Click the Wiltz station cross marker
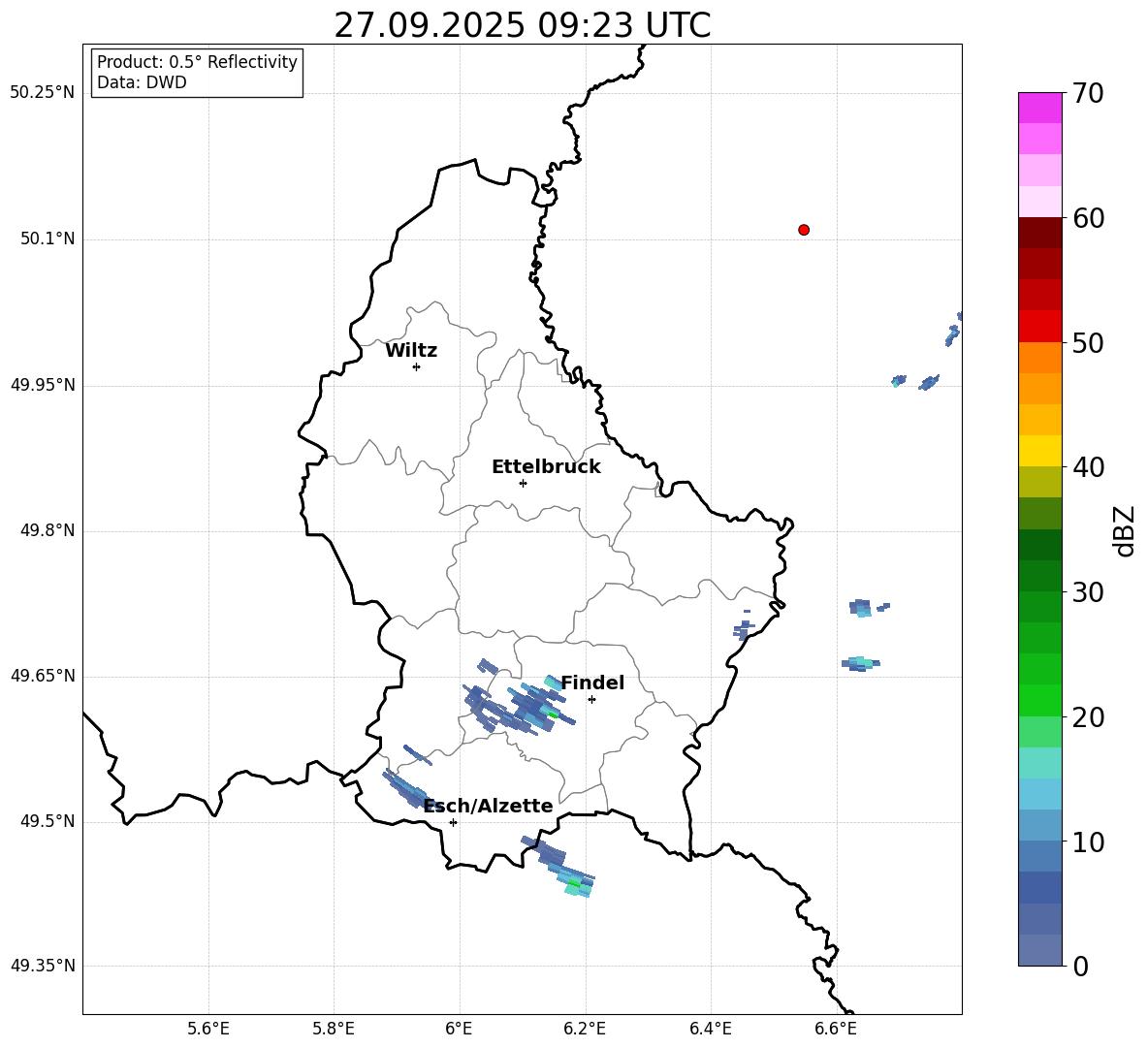This screenshot has width=1148, height=1048. (416, 366)
